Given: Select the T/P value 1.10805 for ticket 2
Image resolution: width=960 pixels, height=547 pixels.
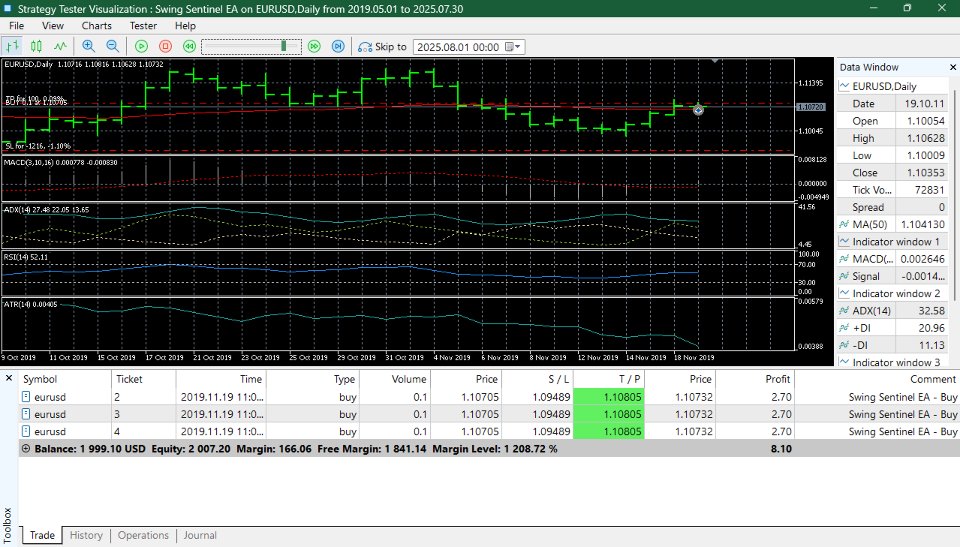Looking at the screenshot, I should [x=609, y=397].
